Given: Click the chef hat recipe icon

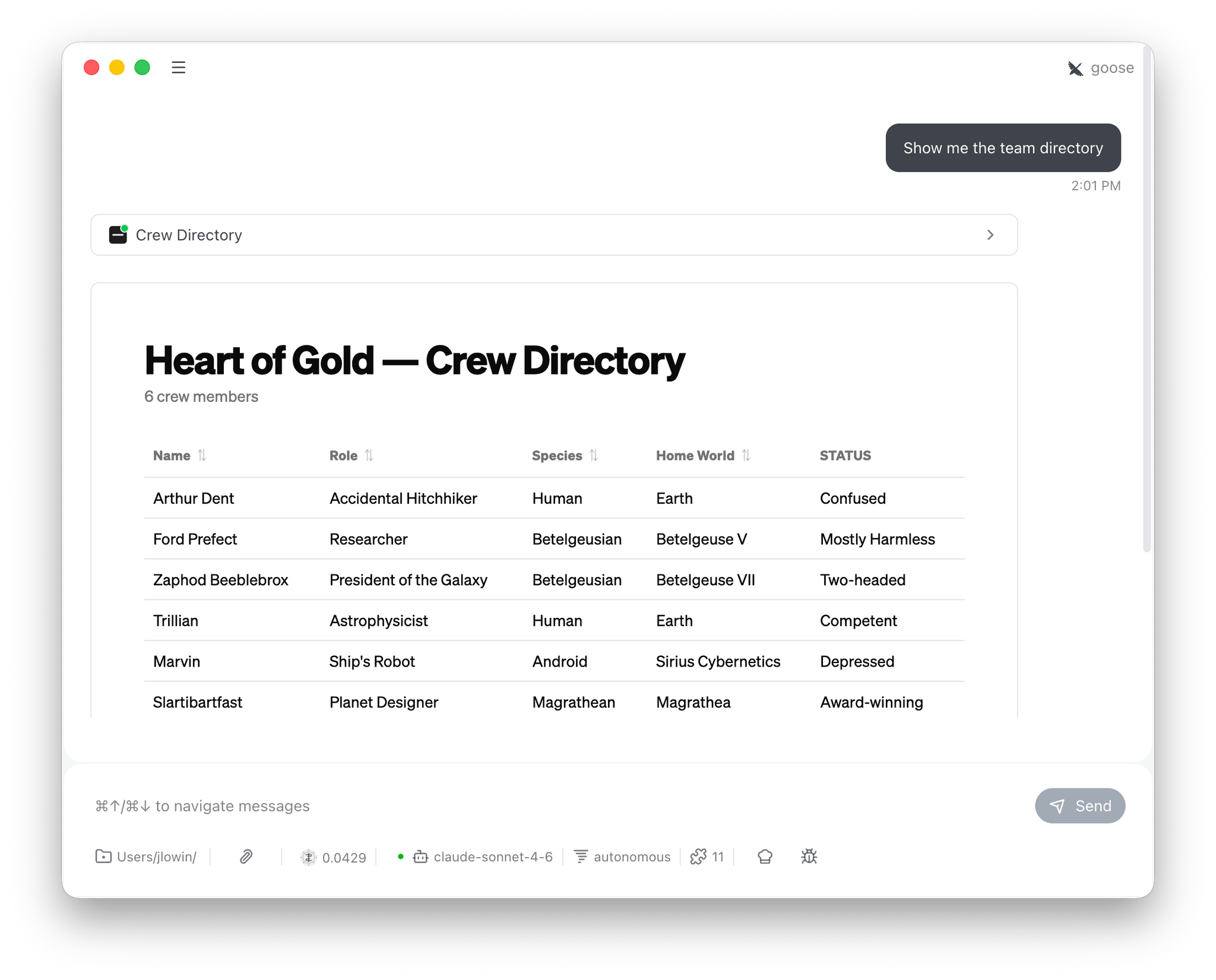Looking at the screenshot, I should tap(765, 857).
